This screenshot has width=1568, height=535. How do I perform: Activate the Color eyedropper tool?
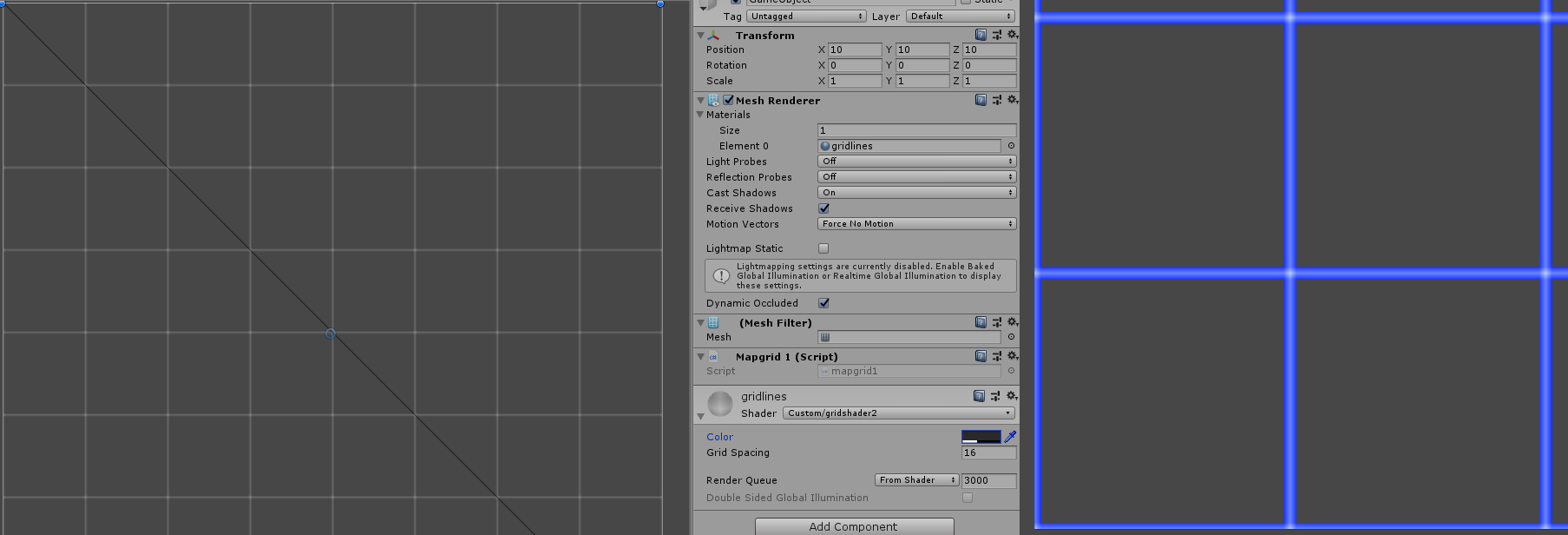(1010, 437)
